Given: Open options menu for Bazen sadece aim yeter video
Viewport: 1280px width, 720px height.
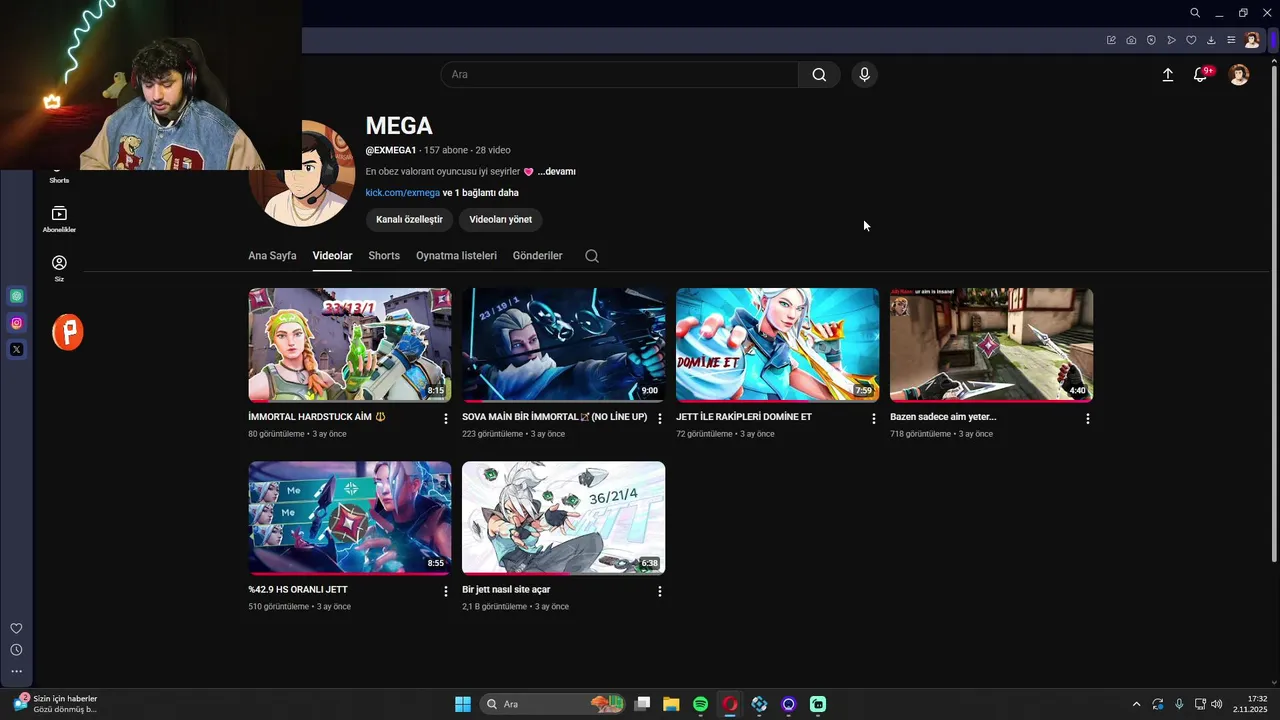Looking at the screenshot, I should (x=1088, y=419).
